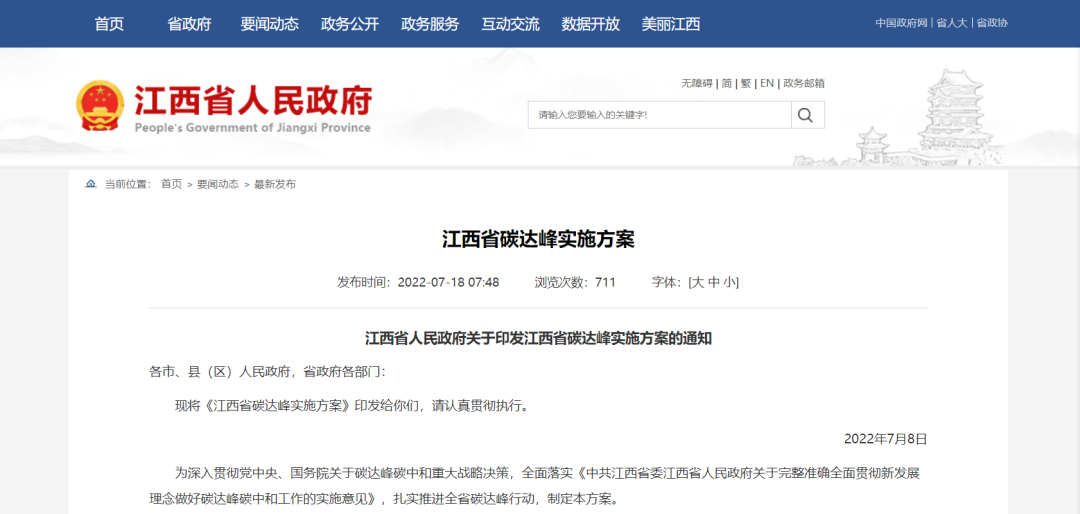The height and width of the screenshot is (514, 1080).
Task: Open the 数据开放 navigation menu
Action: (590, 24)
